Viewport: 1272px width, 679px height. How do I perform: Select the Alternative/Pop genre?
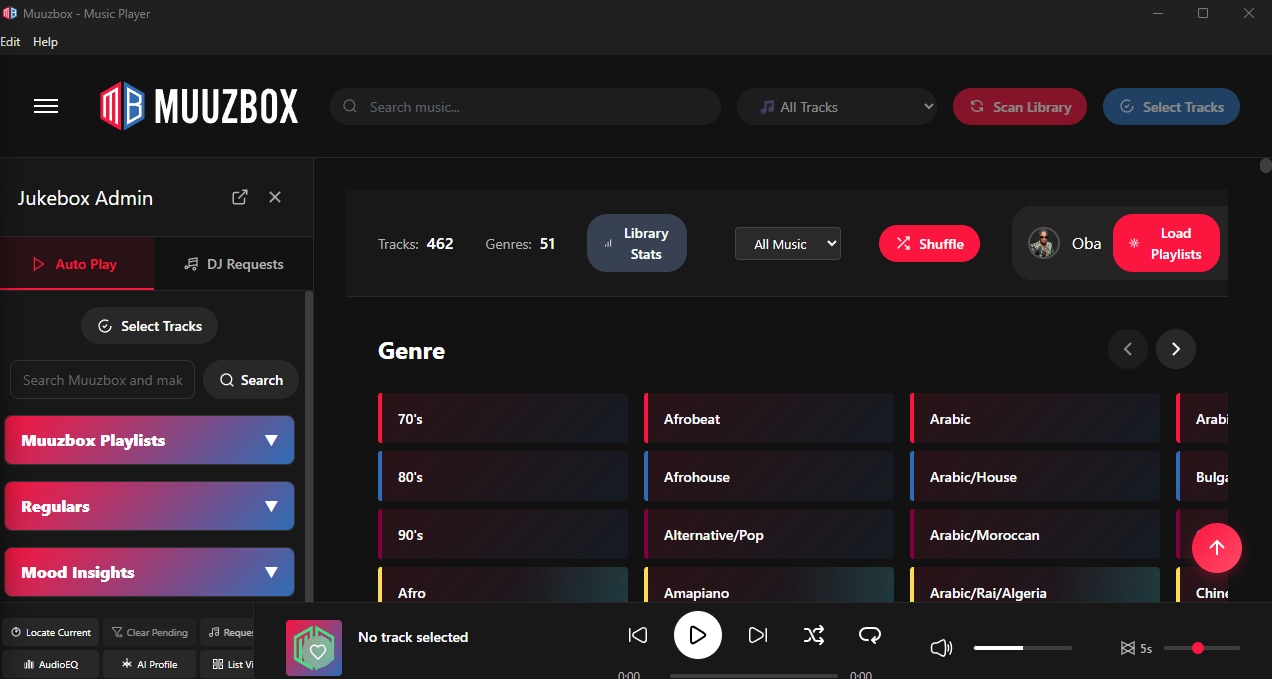click(x=769, y=535)
